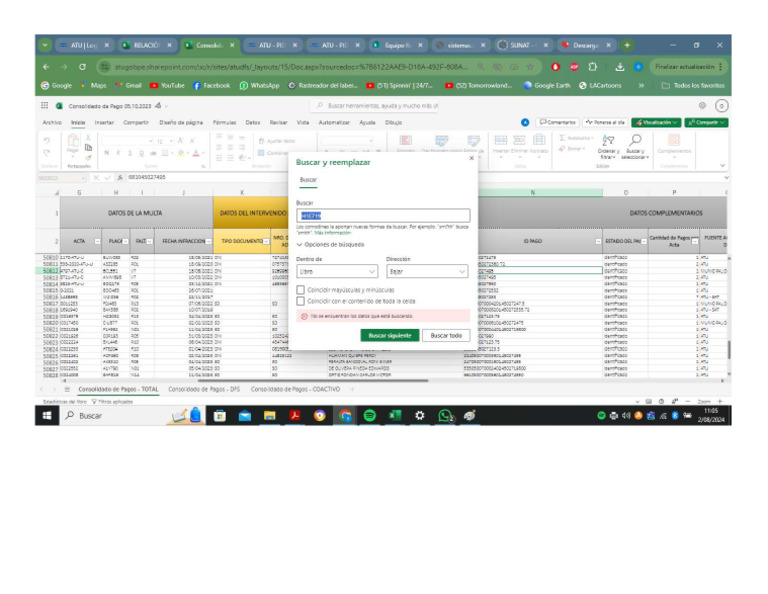
Task: Open WhatsApp from the taskbar
Action: tap(445, 416)
